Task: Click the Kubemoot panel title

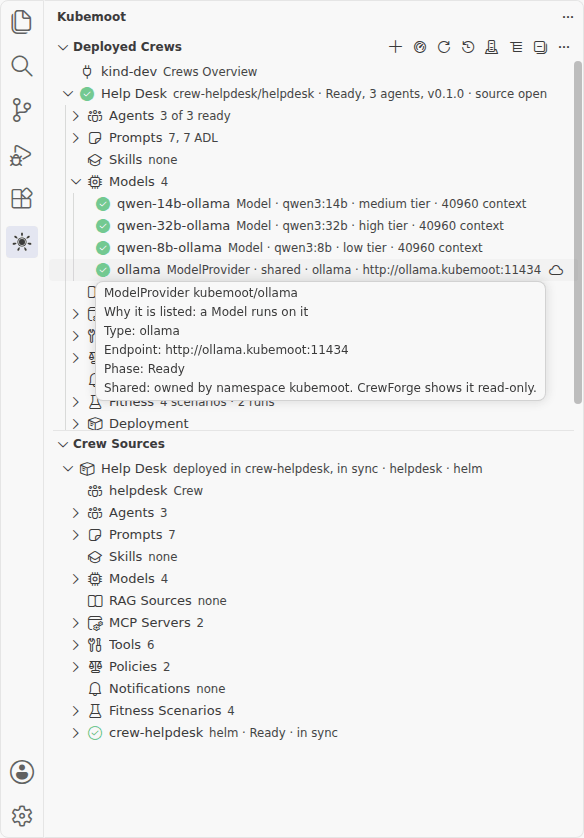Action: (91, 17)
